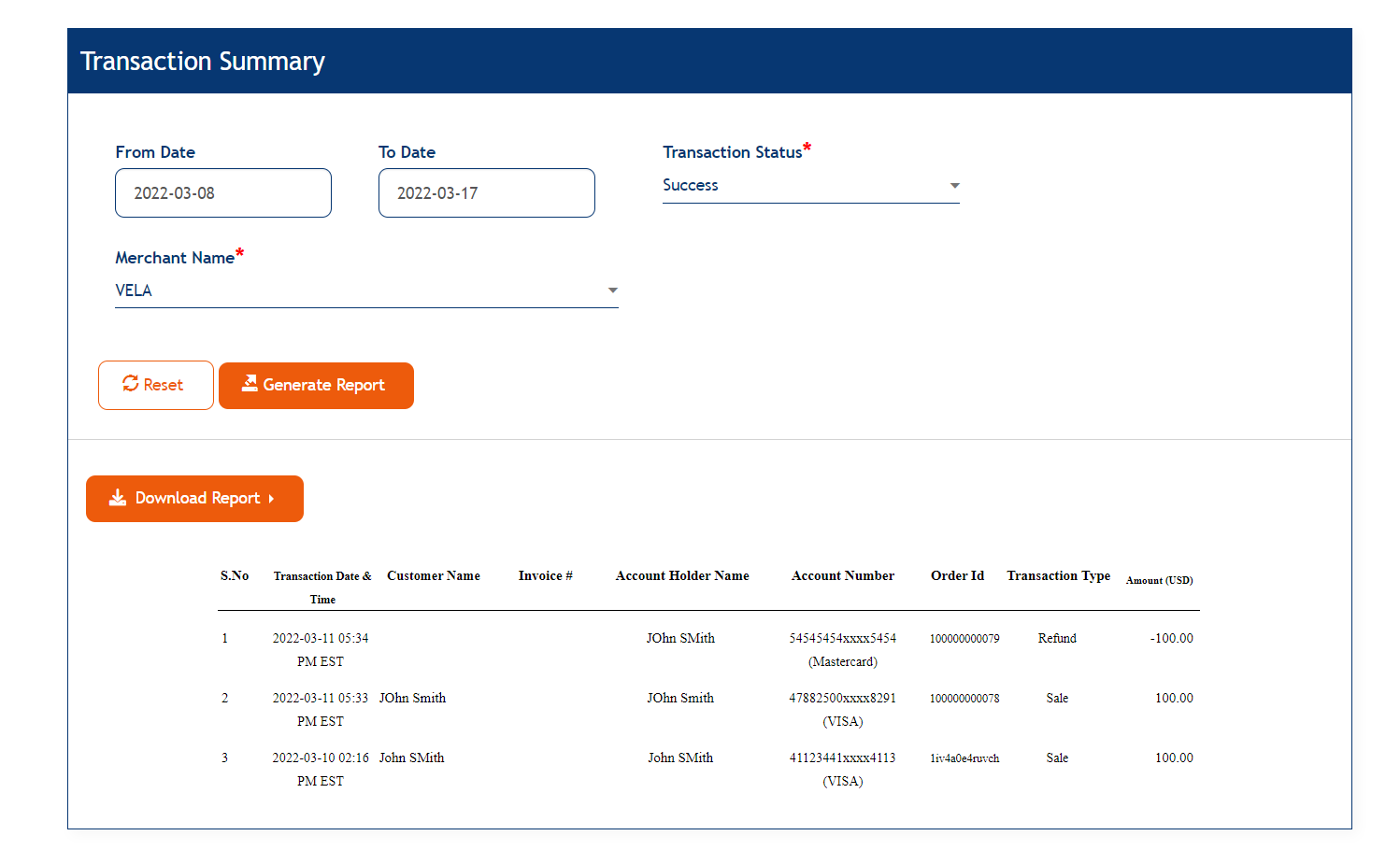
Task: Click the Reset button
Action: [x=156, y=384]
